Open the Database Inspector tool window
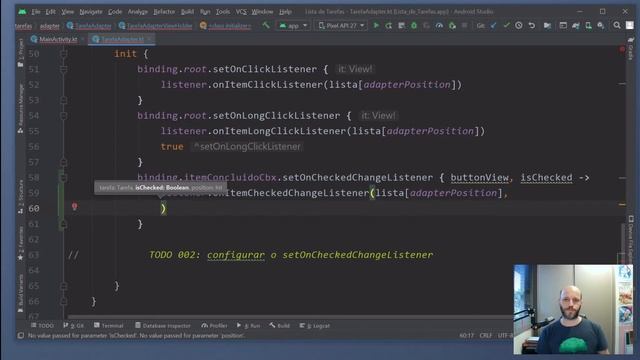640x360 pixels. click(x=163, y=326)
